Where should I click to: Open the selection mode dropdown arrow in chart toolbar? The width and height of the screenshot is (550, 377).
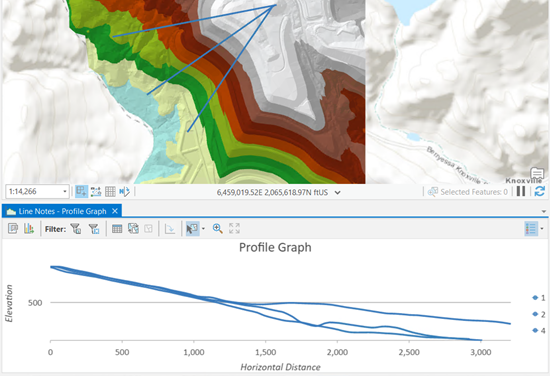(203, 229)
